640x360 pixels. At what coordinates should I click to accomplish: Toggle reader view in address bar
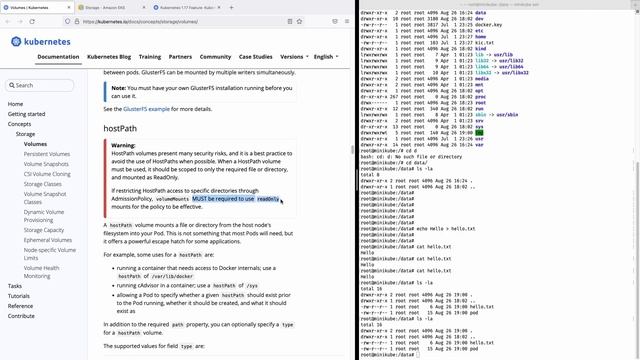(x=290, y=21)
